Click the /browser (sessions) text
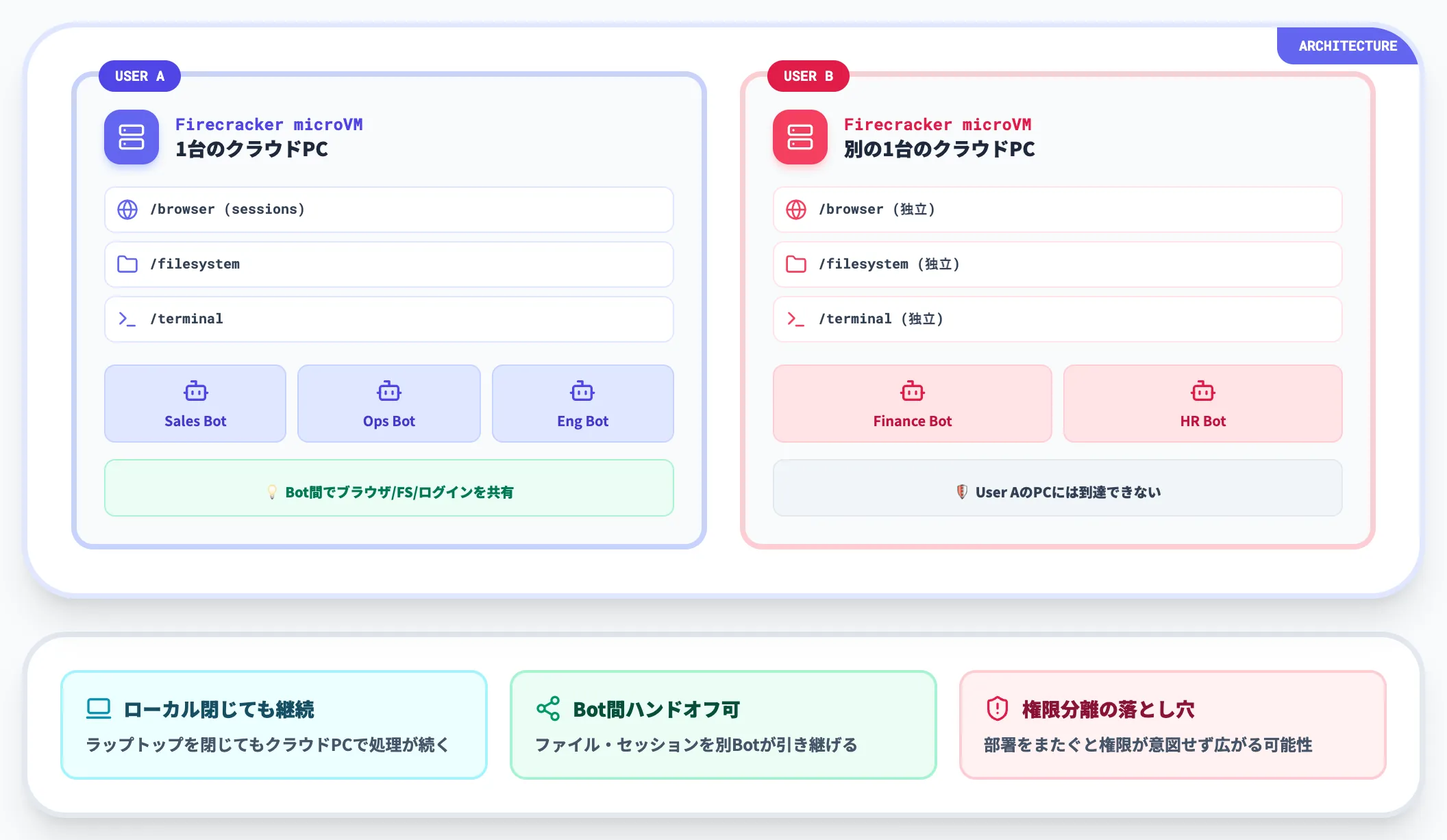Screen dimensions: 1447x840 click(x=227, y=210)
